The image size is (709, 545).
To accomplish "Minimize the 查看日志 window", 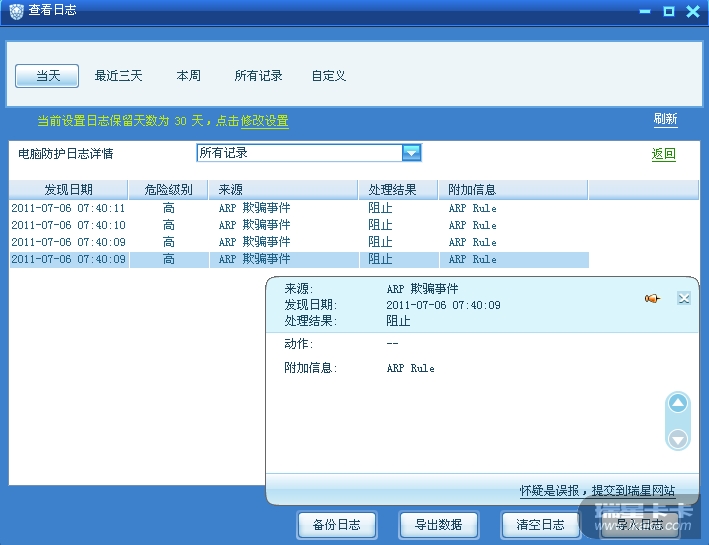I will (x=643, y=11).
